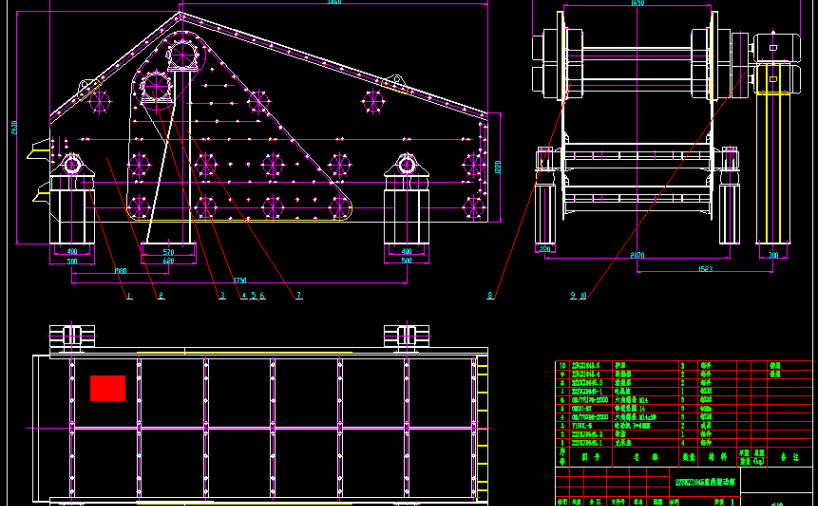Screen dimensions: 818x506
Task: Click callout number 3 label
Action: 222,296
